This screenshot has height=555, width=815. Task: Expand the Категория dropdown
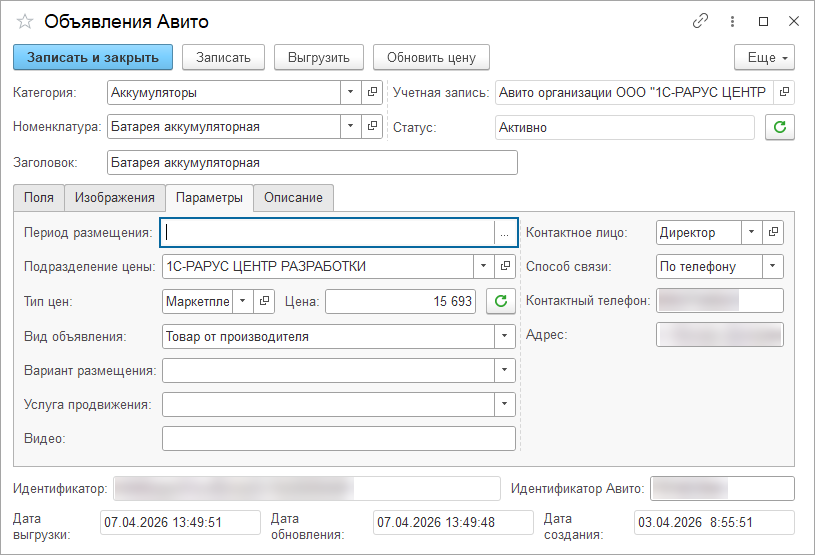point(351,92)
